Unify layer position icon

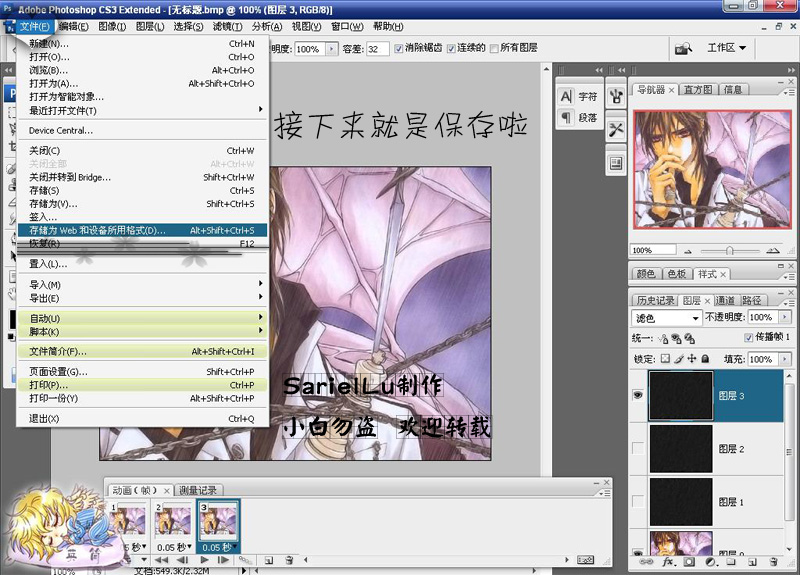click(x=663, y=338)
